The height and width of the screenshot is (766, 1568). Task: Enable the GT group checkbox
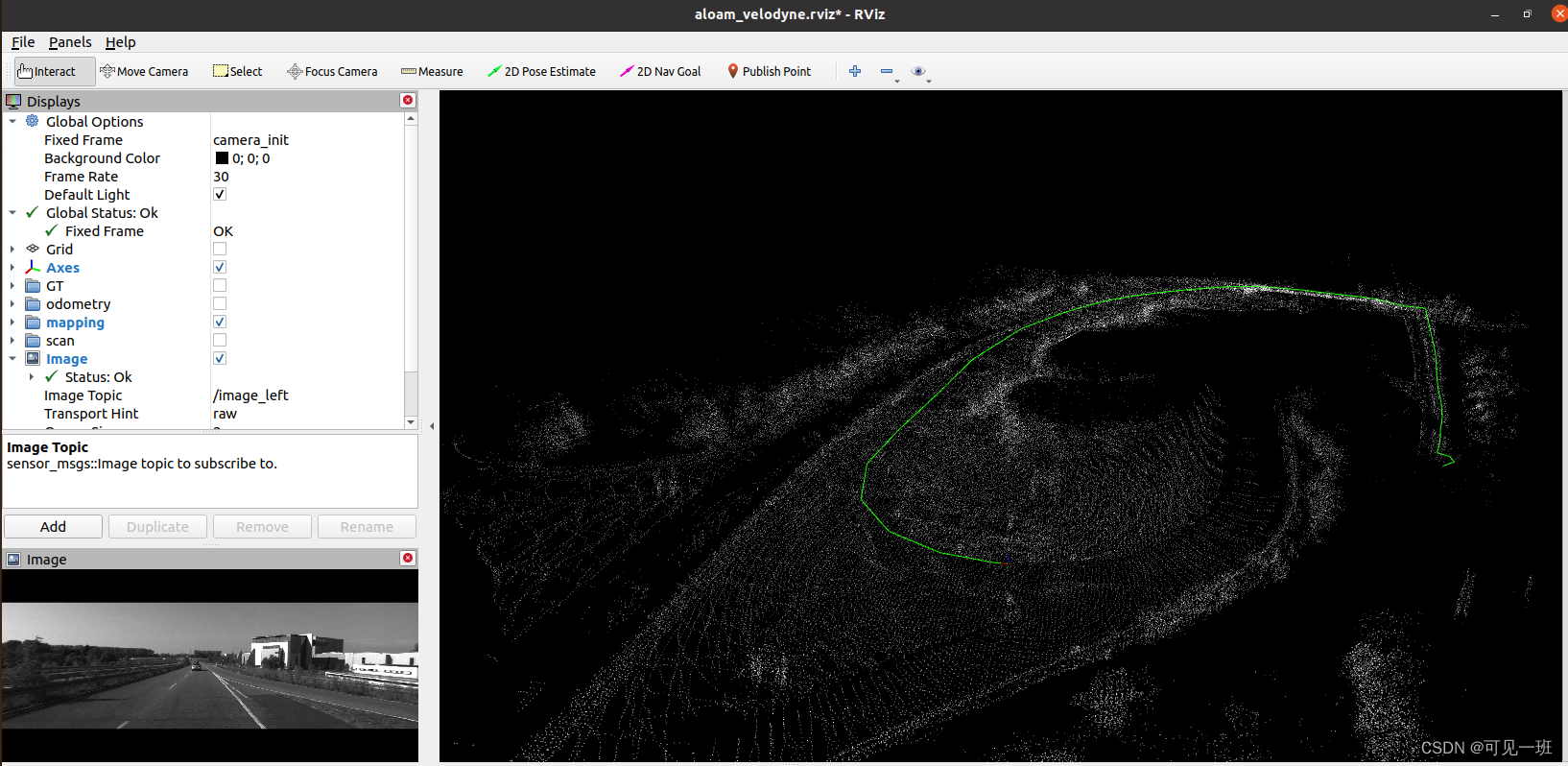point(220,285)
